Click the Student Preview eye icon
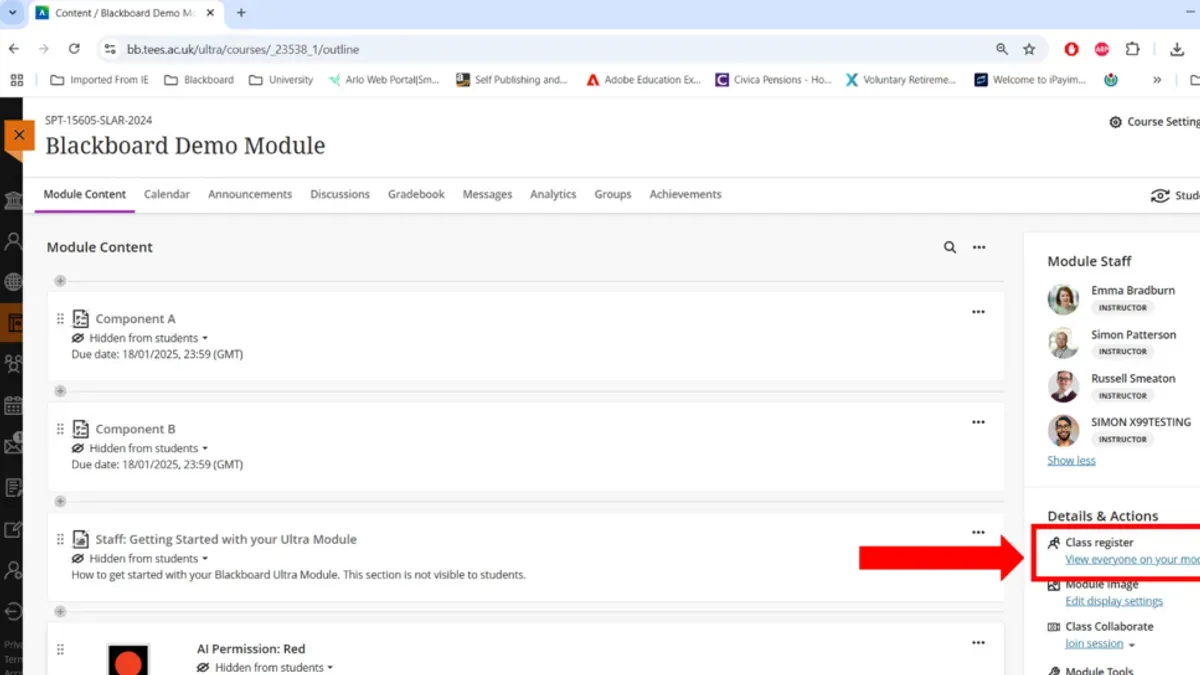This screenshot has width=1200, height=675. (x=1160, y=196)
